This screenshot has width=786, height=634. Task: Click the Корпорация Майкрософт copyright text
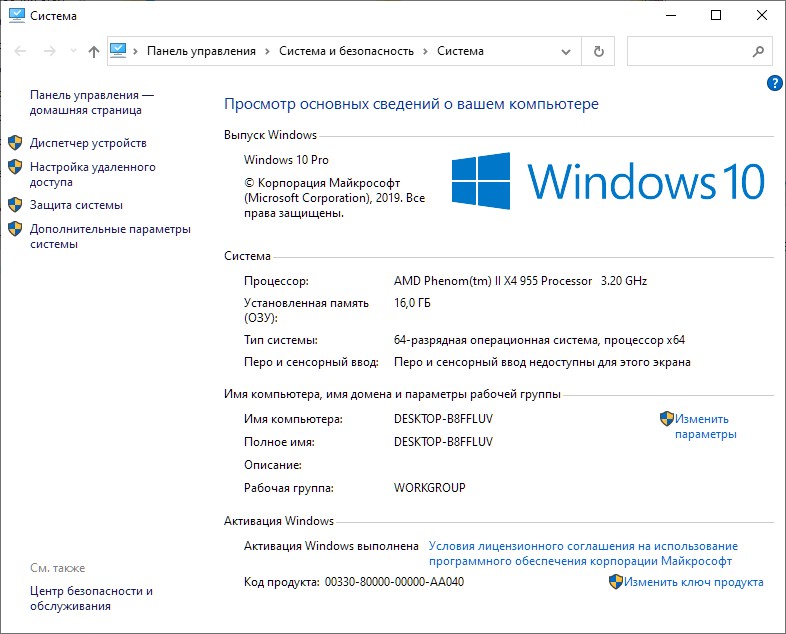[334, 198]
